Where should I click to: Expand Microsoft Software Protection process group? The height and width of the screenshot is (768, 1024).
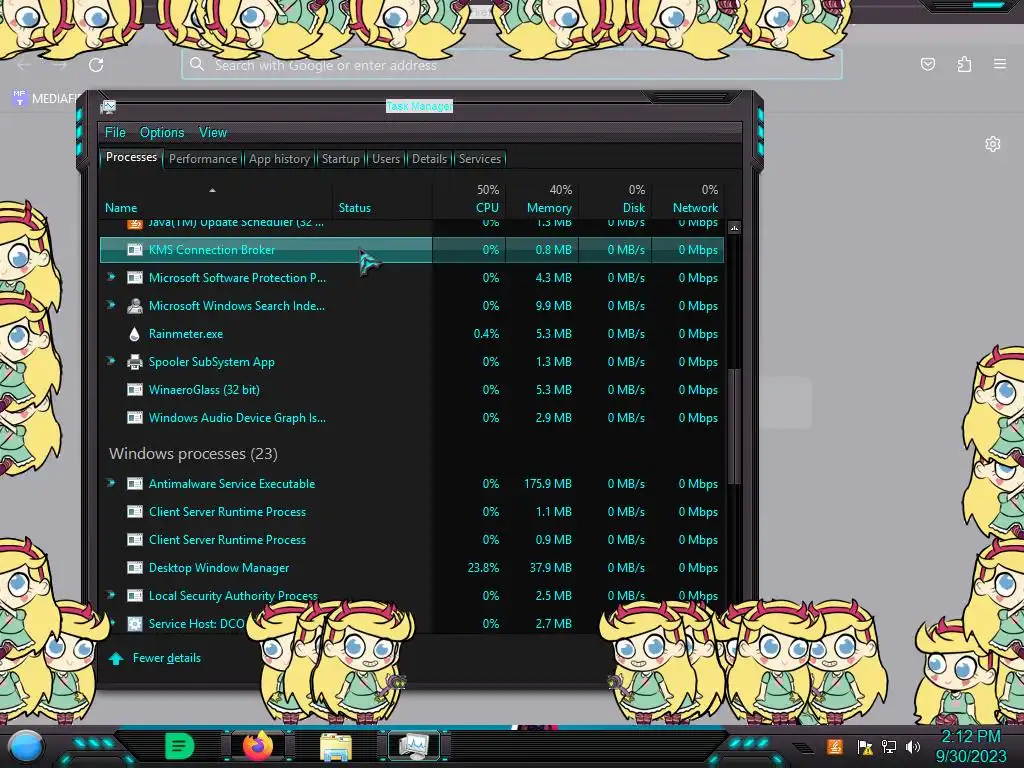[x=112, y=277]
